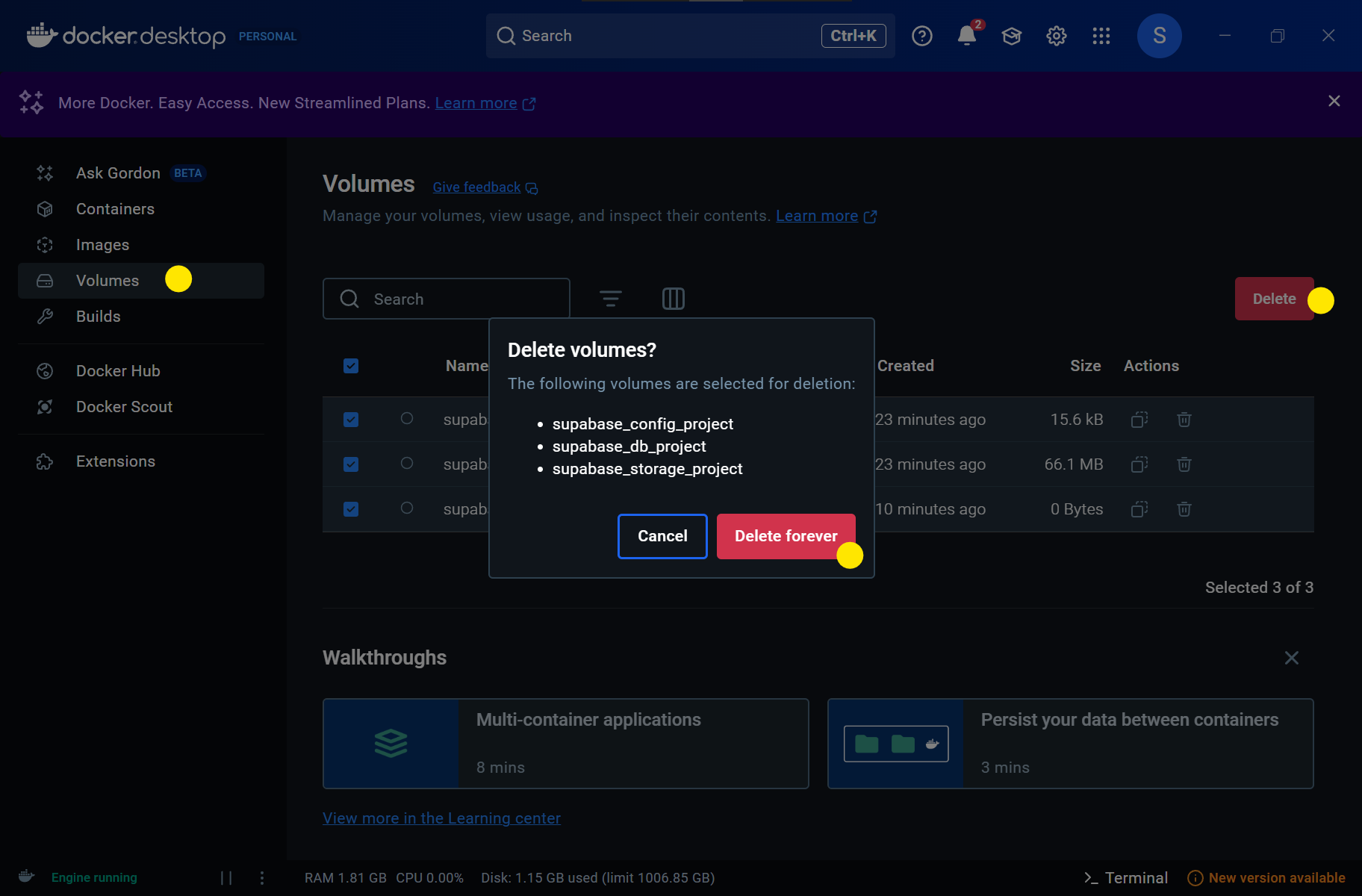1362x896 pixels.
Task: Click the Engine running status text
Action: tap(94, 878)
